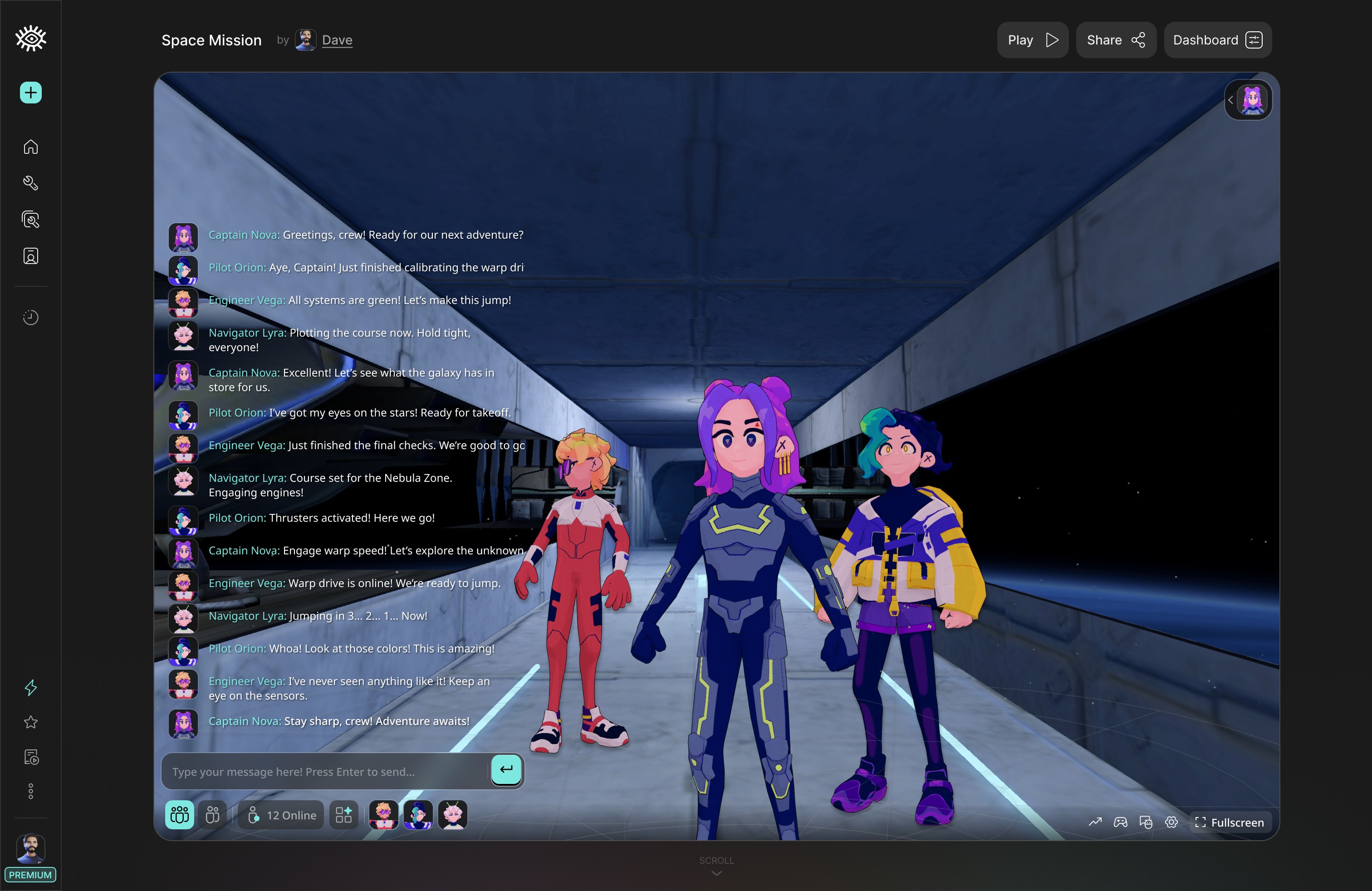Open the three-dot more menu in sidebar

(x=30, y=791)
